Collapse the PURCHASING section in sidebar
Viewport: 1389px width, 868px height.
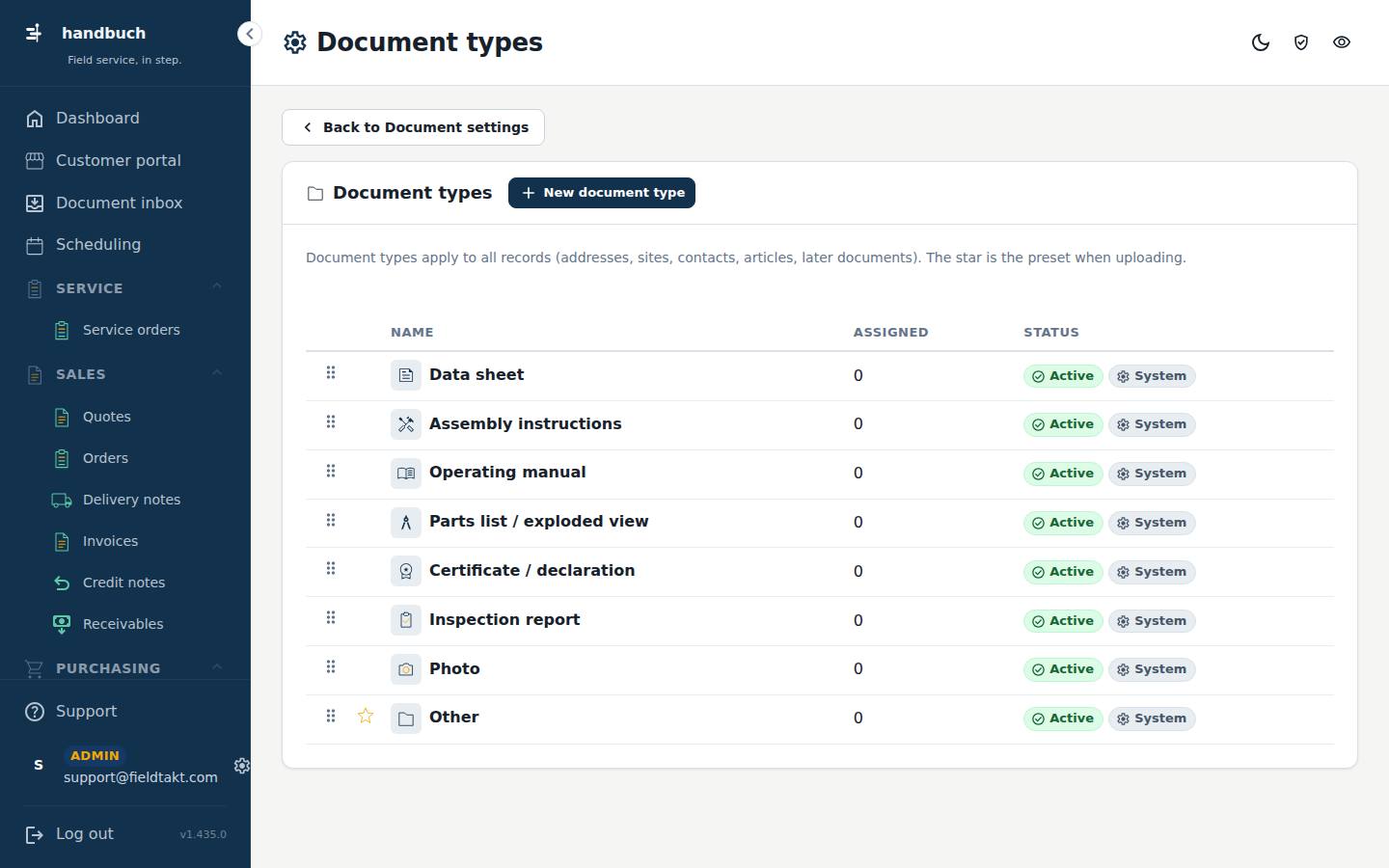[217, 667]
